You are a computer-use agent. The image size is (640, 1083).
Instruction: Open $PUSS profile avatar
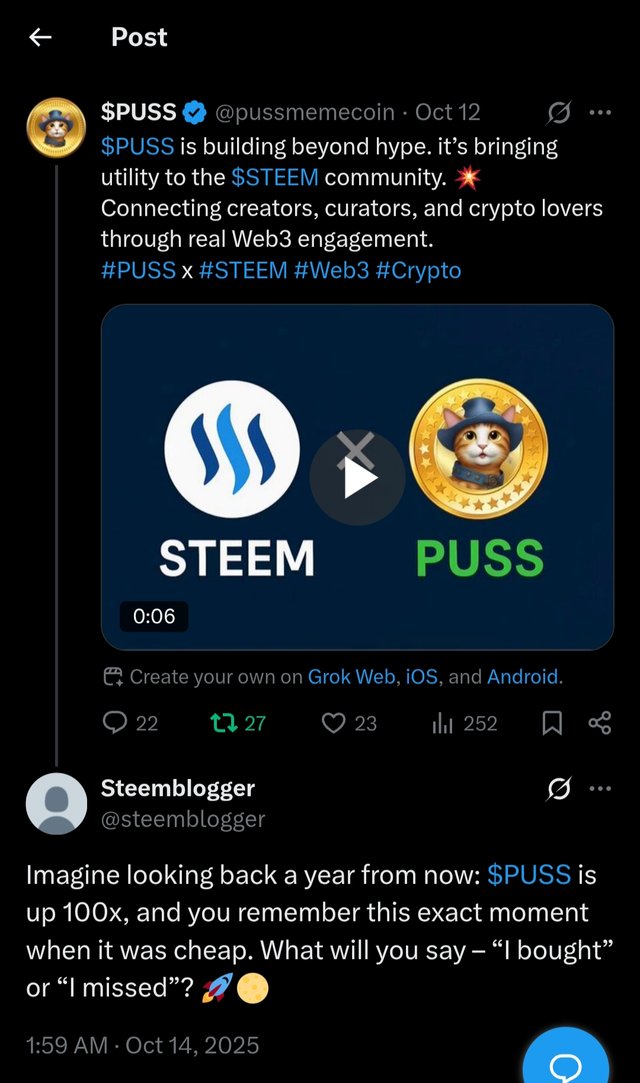coord(56,128)
